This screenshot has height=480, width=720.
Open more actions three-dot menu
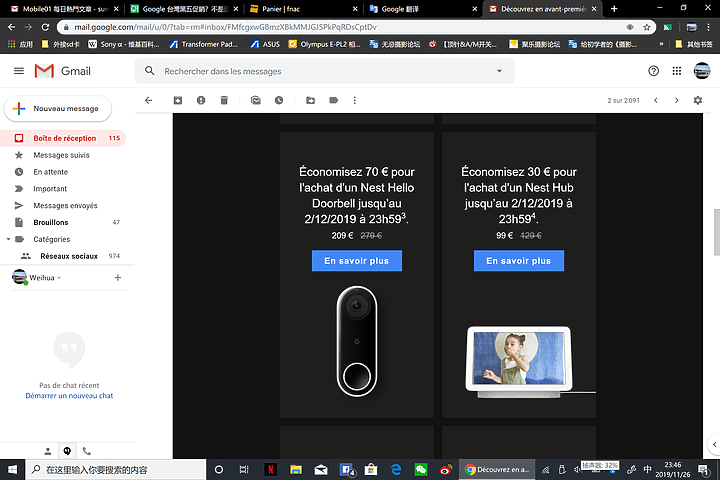(354, 100)
